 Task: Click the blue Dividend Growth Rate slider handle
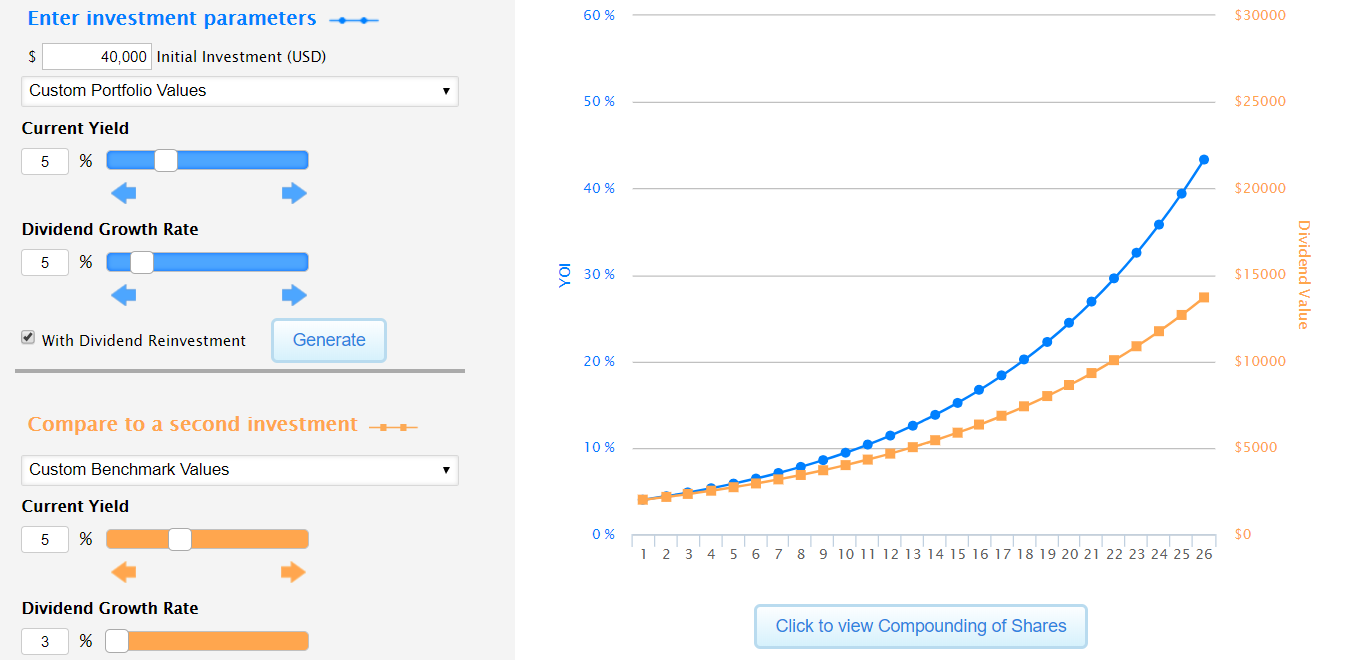tap(142, 262)
